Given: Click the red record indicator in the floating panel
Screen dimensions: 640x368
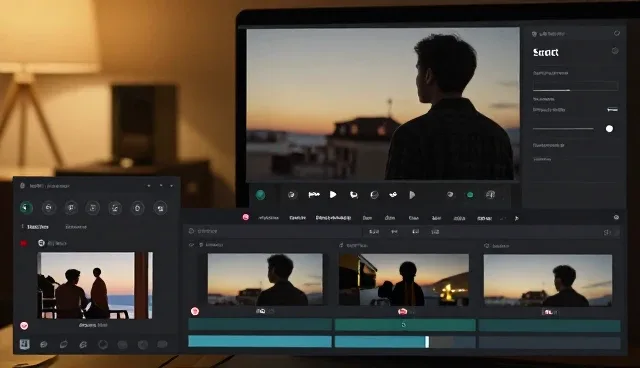Looking at the screenshot, I should (x=24, y=243).
